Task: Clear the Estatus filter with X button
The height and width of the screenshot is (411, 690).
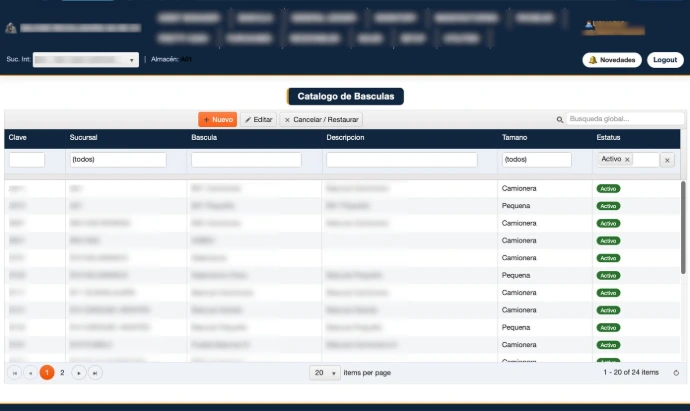Action: [x=667, y=160]
